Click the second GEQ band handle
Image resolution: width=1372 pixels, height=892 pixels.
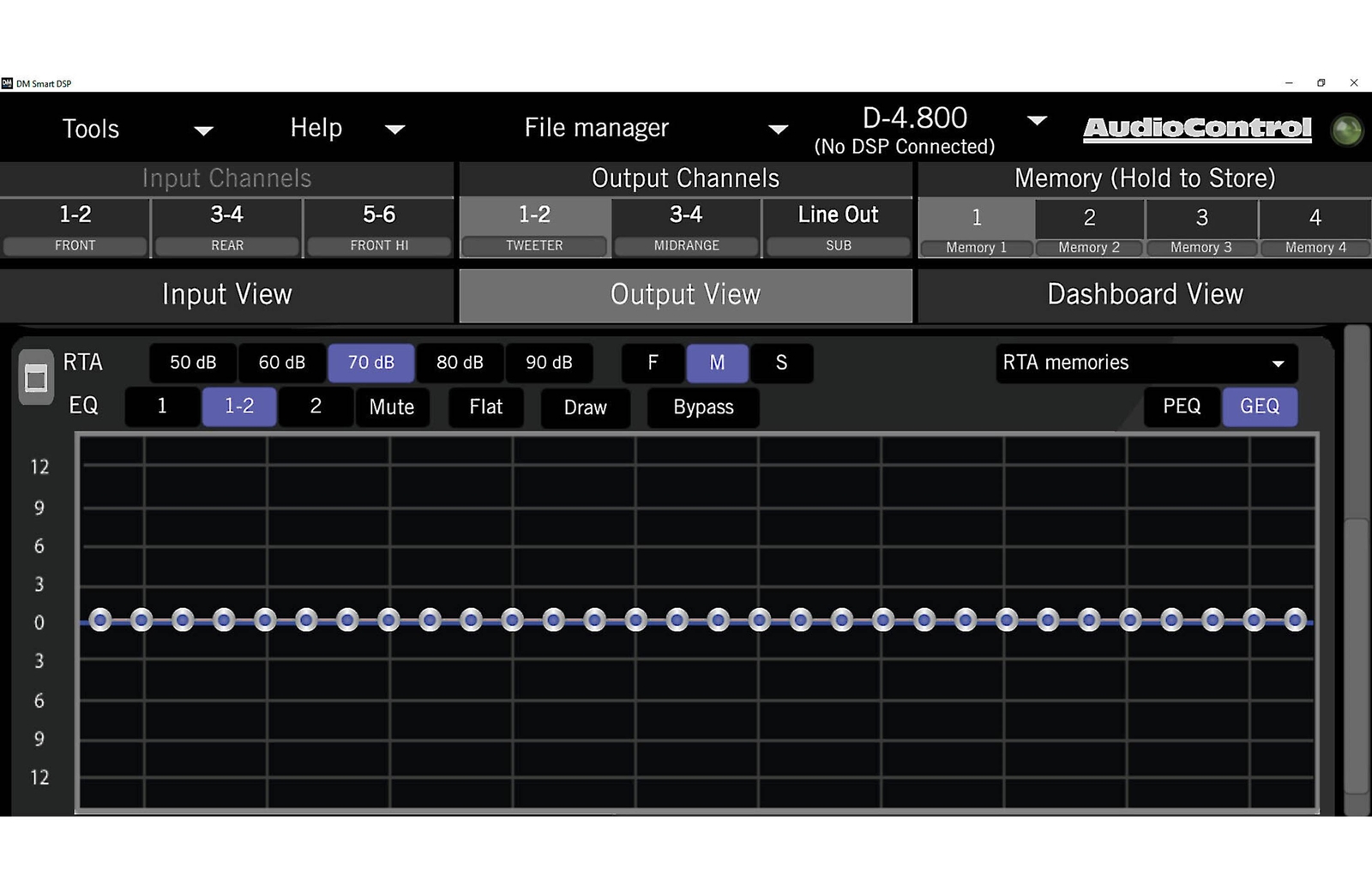tap(141, 619)
